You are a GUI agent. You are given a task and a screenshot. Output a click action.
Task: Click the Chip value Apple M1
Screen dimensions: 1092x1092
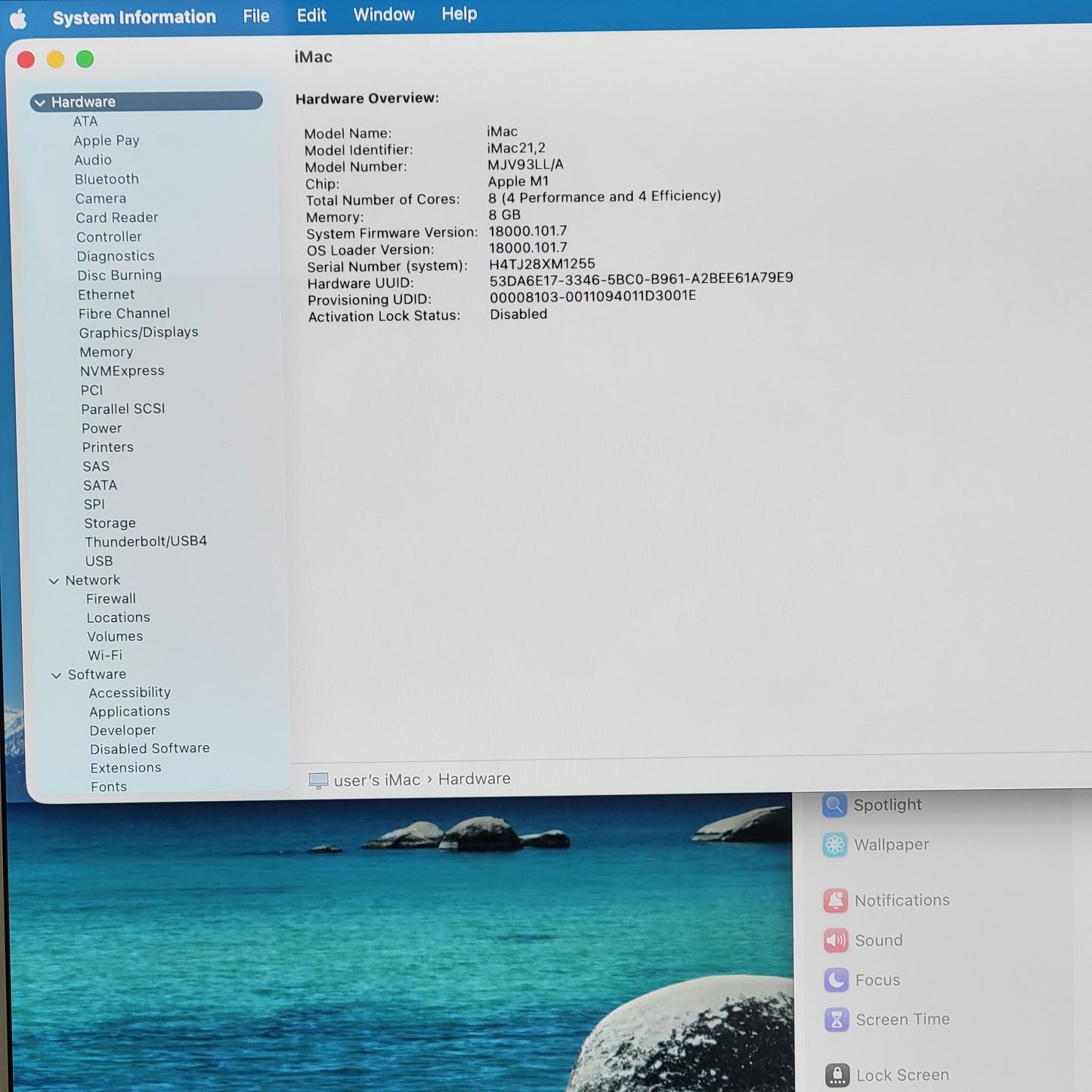point(518,182)
